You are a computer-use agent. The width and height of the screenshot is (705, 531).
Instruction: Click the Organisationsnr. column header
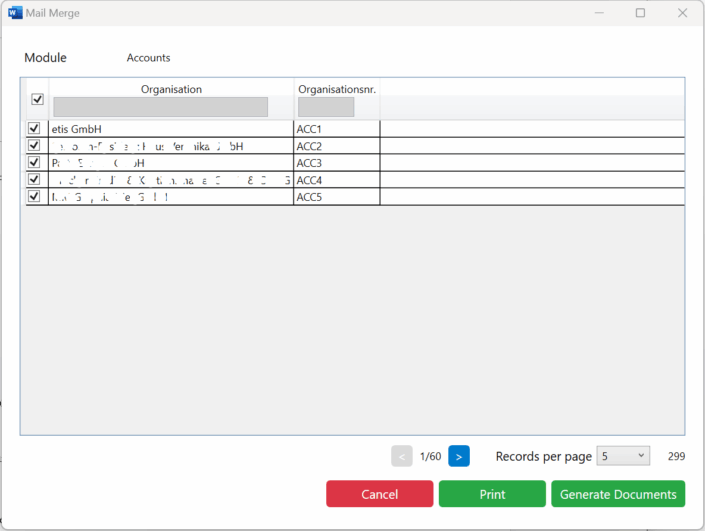pyautogui.click(x=337, y=89)
